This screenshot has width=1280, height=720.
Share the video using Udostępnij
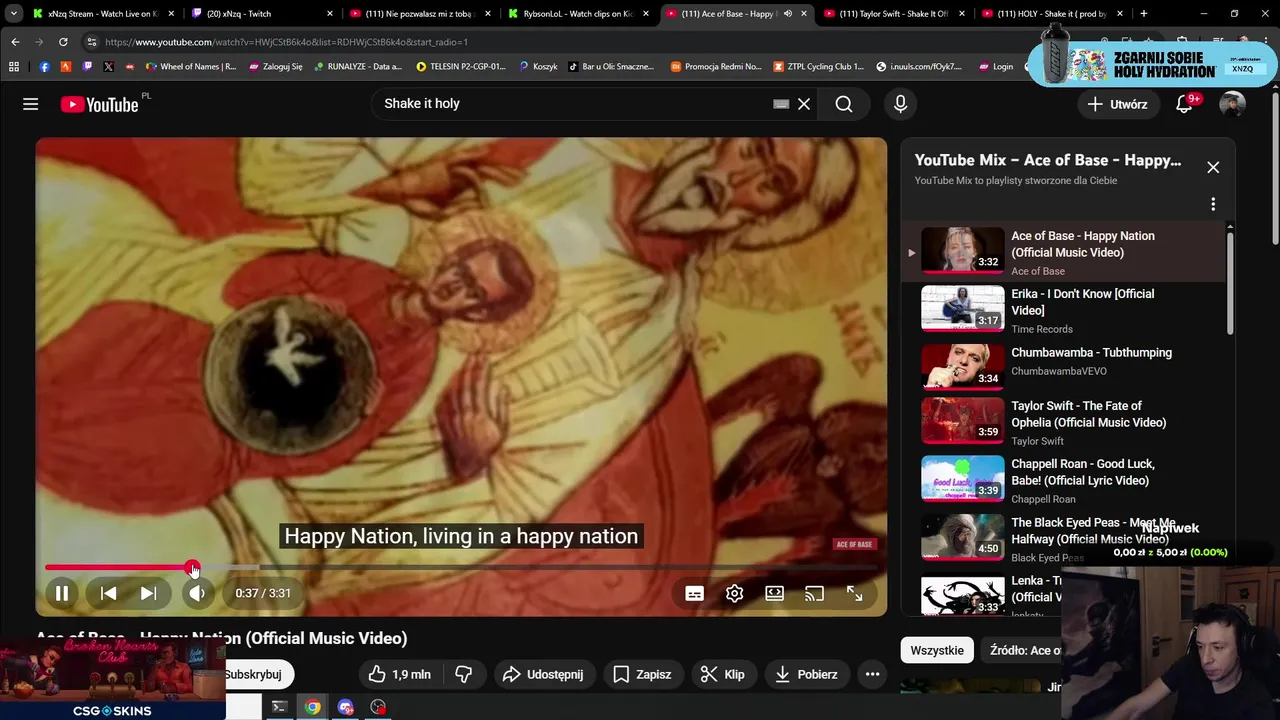[543, 674]
